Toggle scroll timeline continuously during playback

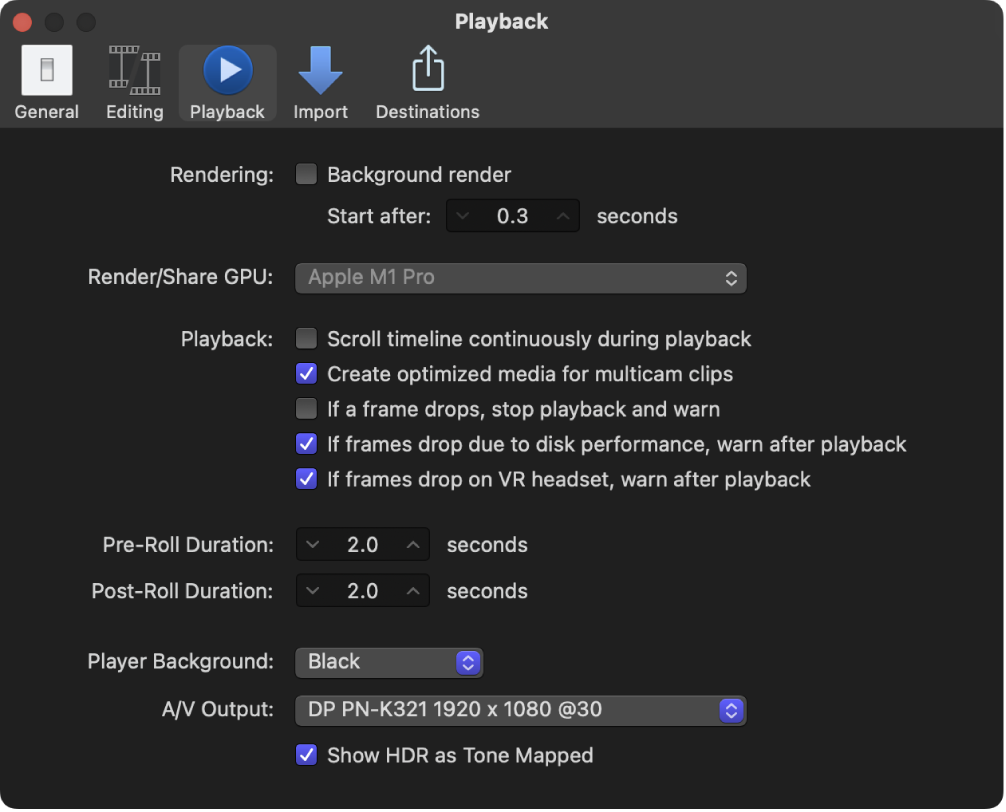(x=306, y=338)
